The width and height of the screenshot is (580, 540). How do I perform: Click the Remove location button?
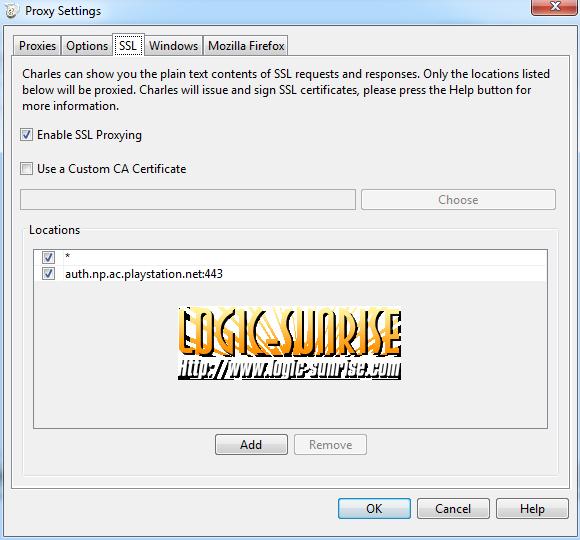tap(330, 445)
